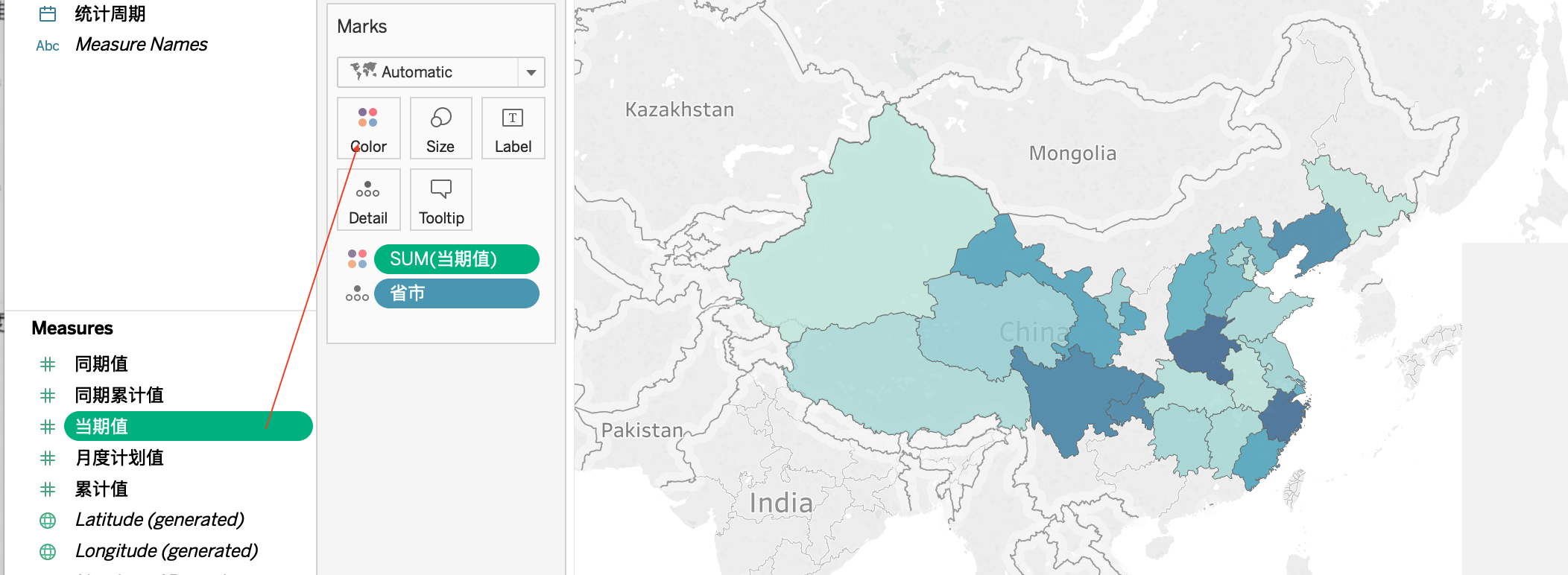The image size is (1568, 575).
Task: Select the Measure Names field
Action: click(x=142, y=45)
